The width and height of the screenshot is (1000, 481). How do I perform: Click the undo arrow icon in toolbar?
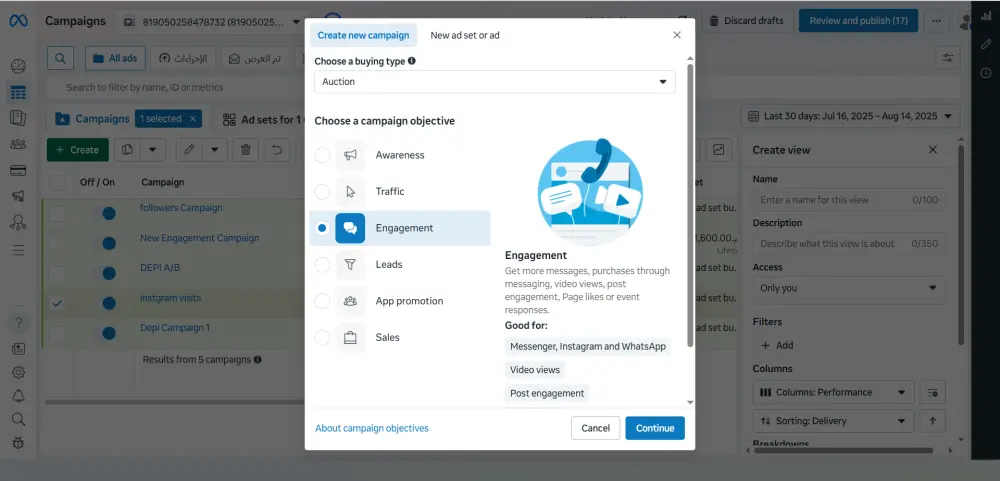(277, 150)
